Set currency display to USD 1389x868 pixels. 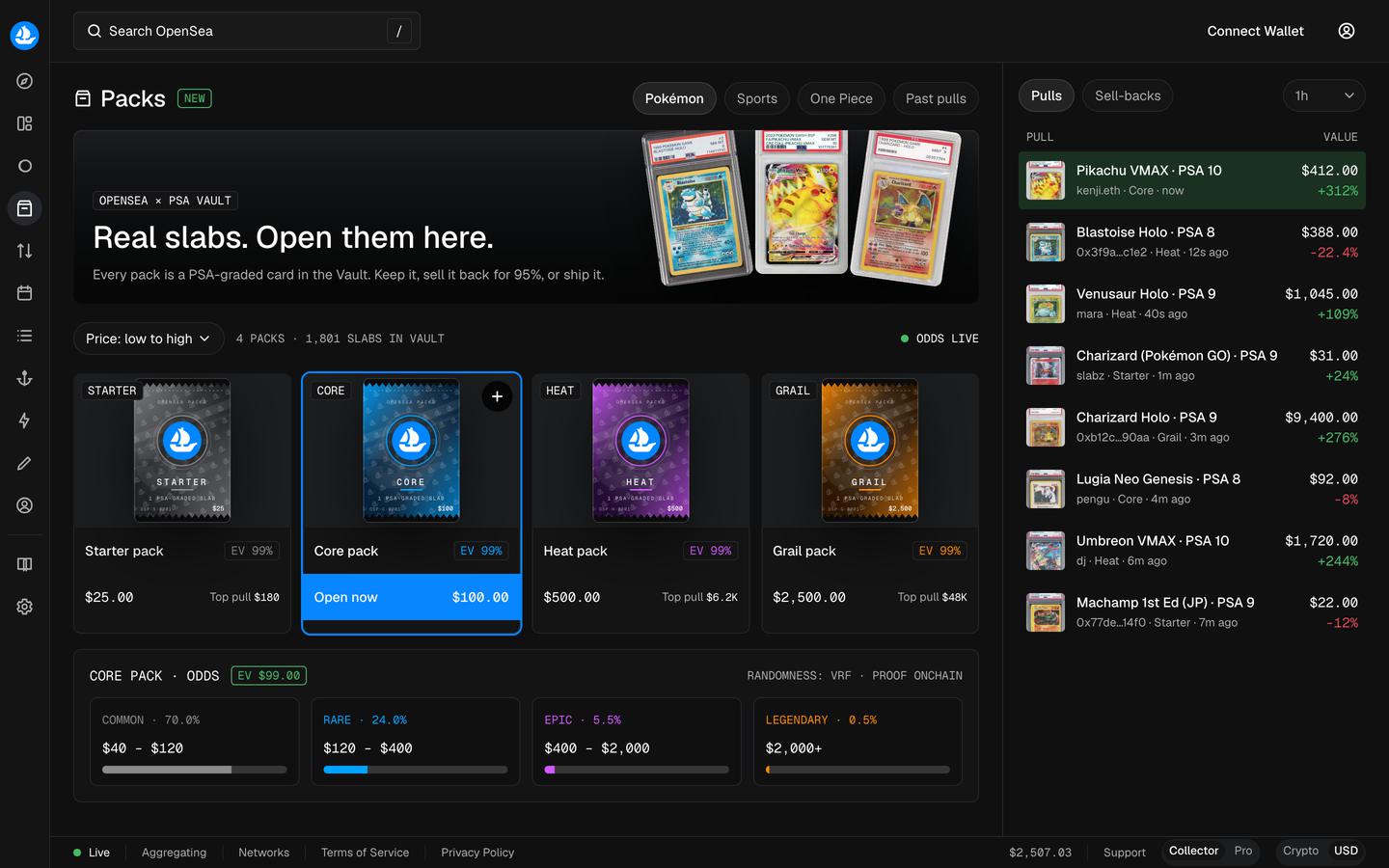(1346, 851)
